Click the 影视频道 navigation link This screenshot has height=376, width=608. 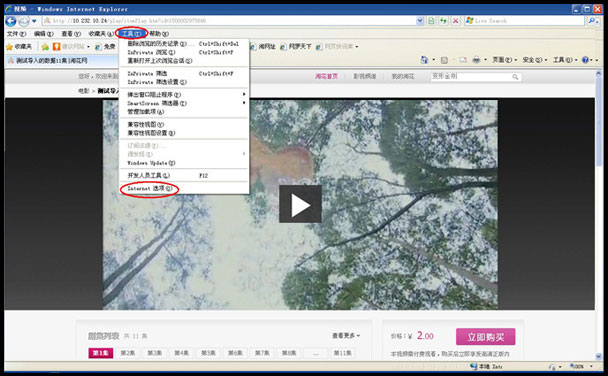click(364, 76)
